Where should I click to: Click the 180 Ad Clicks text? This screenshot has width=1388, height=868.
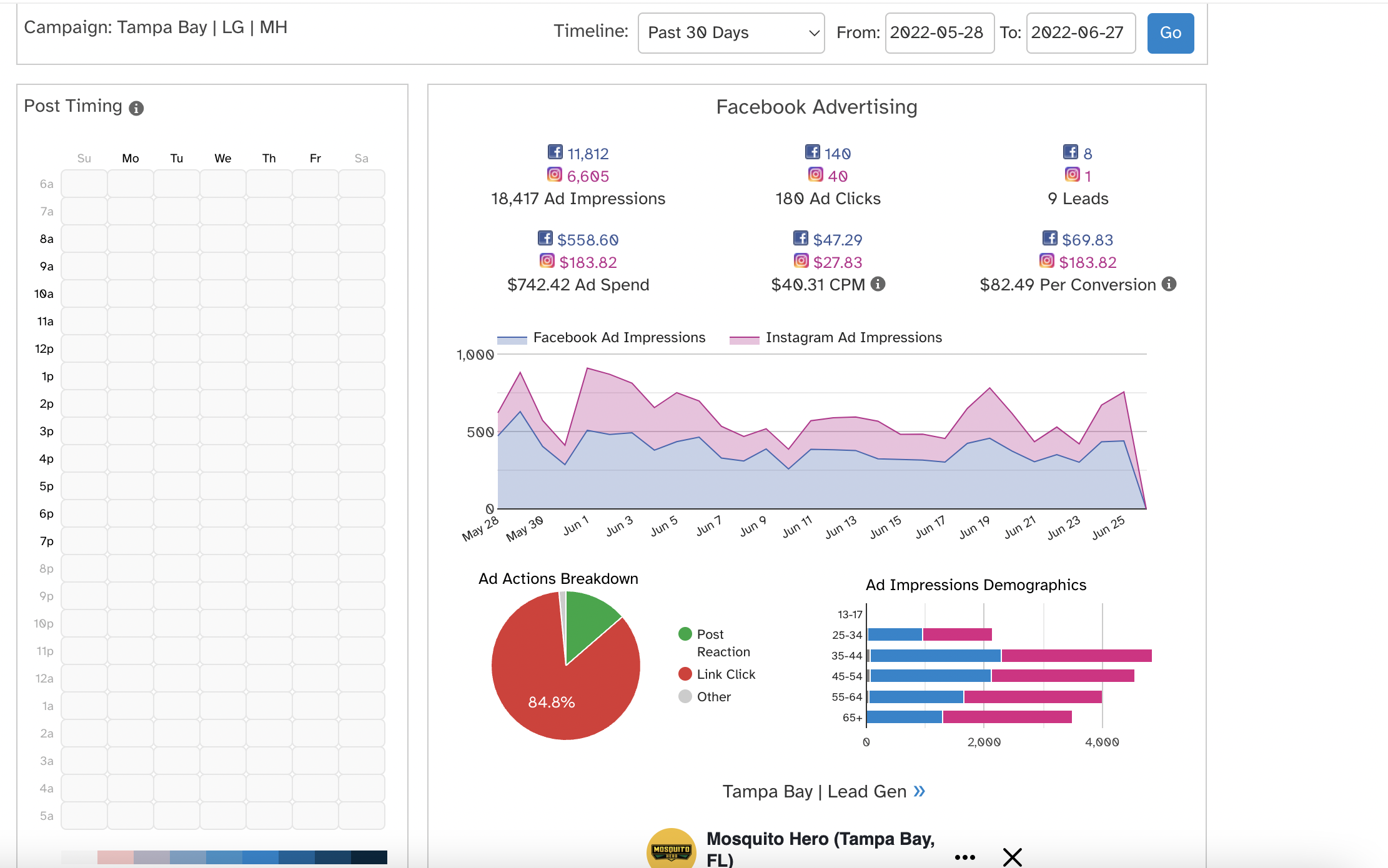pyautogui.click(x=828, y=199)
